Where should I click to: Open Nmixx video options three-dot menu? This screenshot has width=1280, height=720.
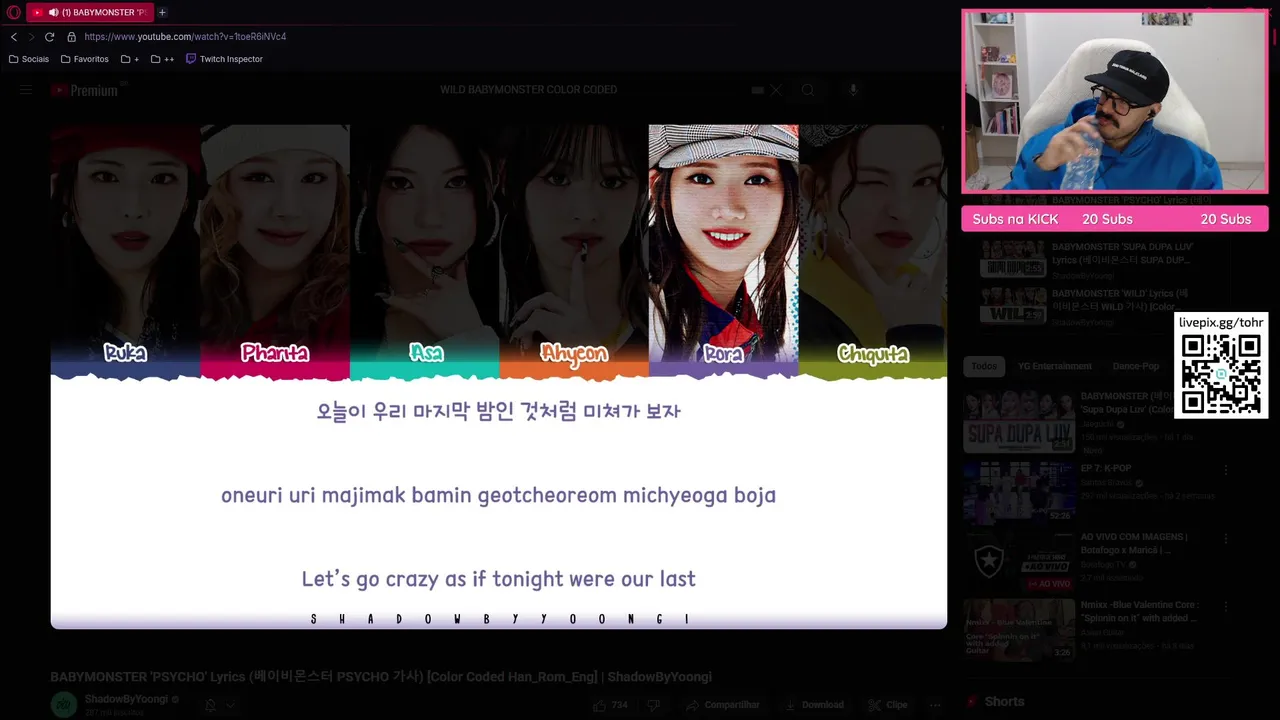coord(1226,607)
